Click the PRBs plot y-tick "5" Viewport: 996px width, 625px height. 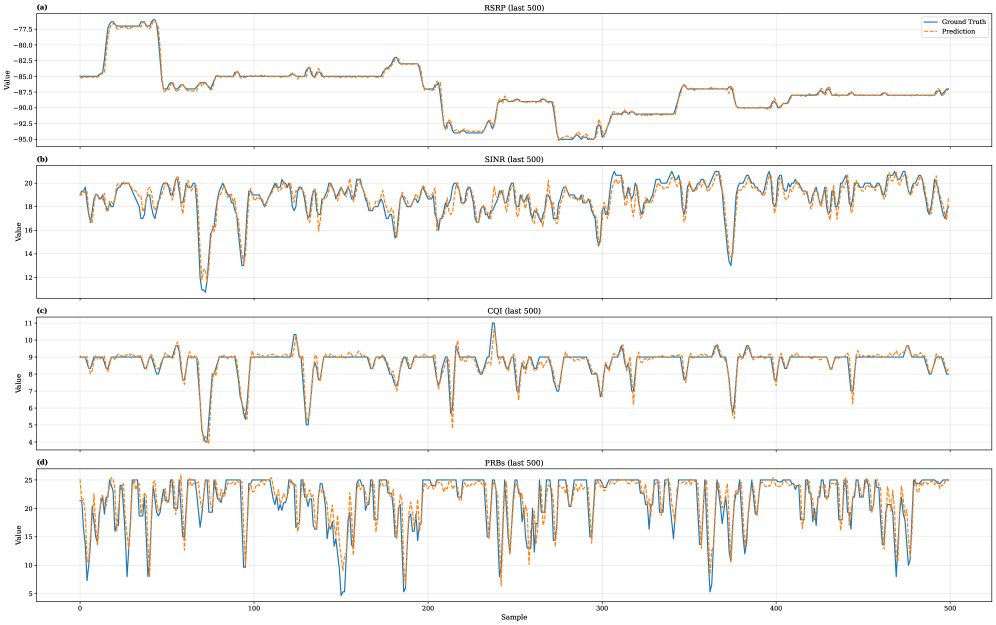30,595
